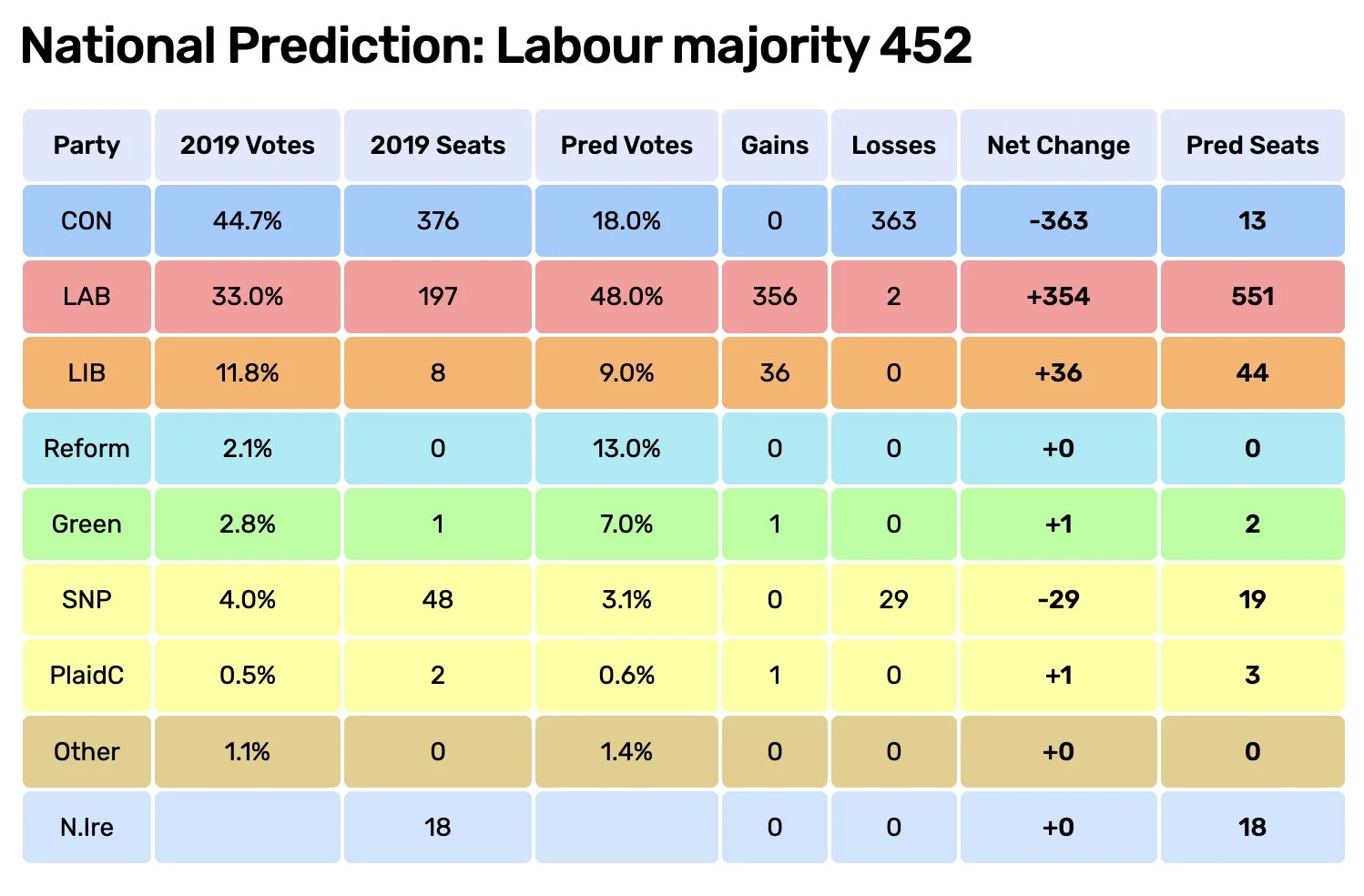Click the Pred Seats column header
The width and height of the screenshot is (1364, 896).
coord(1253,145)
